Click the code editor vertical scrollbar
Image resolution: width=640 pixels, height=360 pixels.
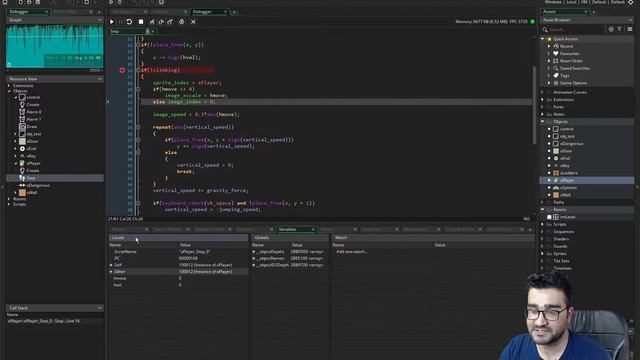[x=534, y=105]
